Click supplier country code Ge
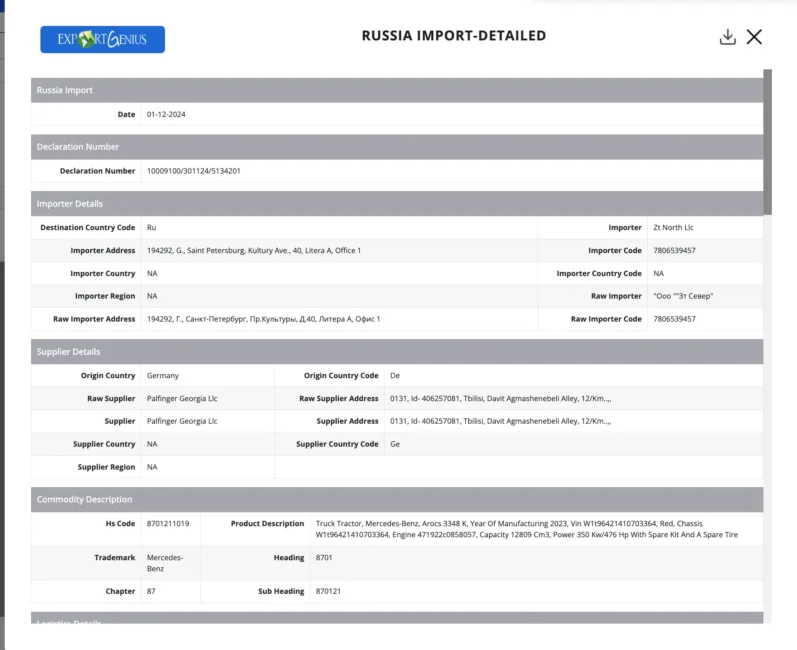Screen dimensions: 797x650 coord(395,444)
